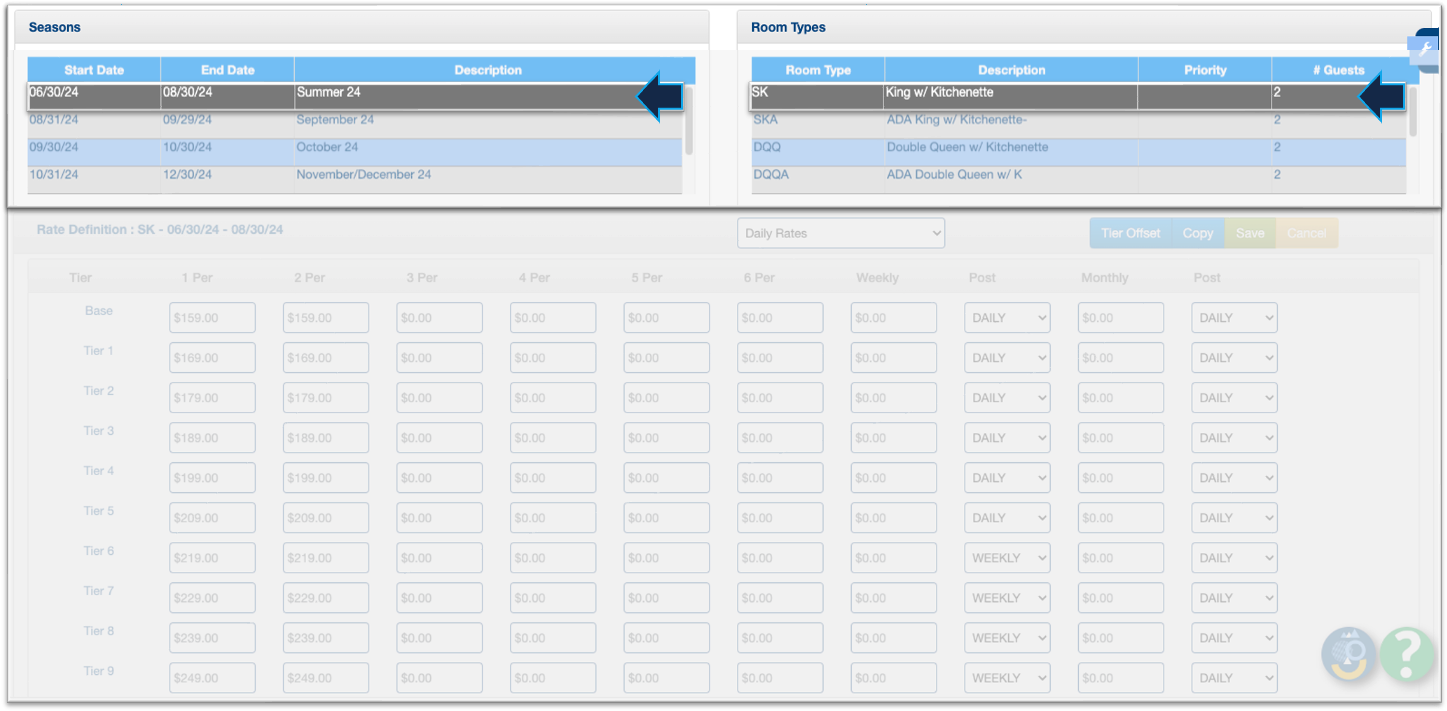Choose the Double Queen w/ Kitchenette room type

click(967, 147)
